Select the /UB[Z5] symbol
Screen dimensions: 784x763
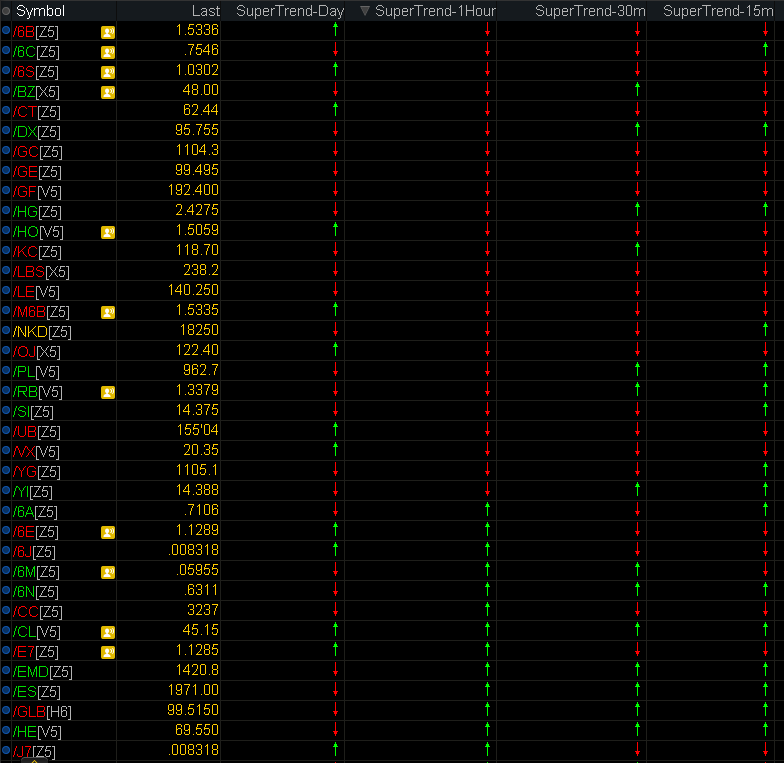tap(36, 432)
